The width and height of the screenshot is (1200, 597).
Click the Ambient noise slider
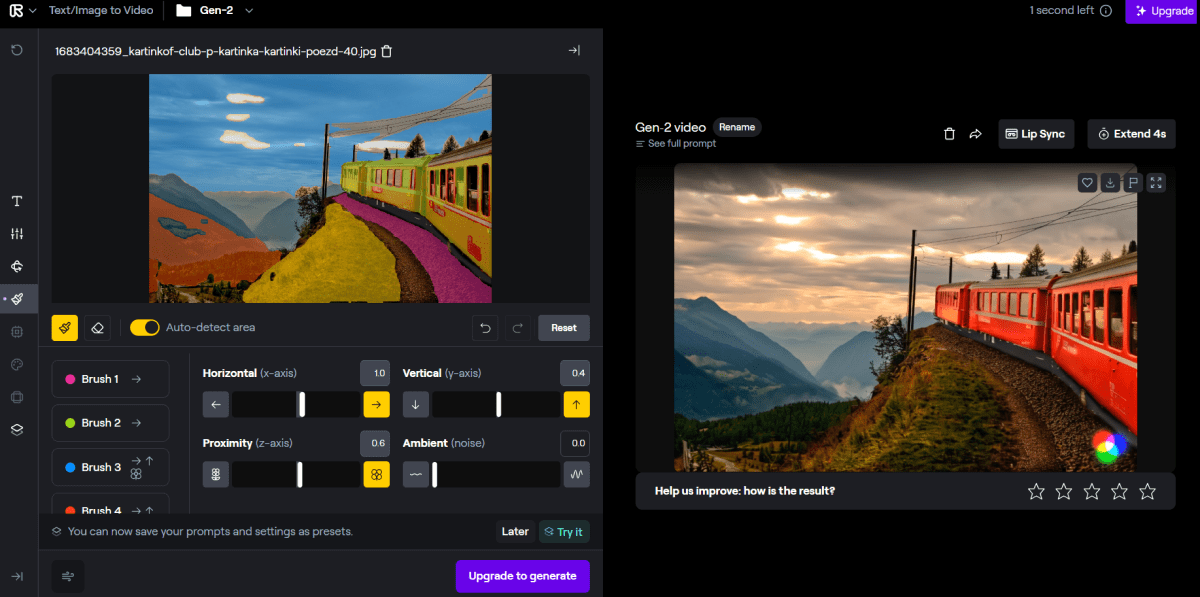pyautogui.click(x=495, y=474)
